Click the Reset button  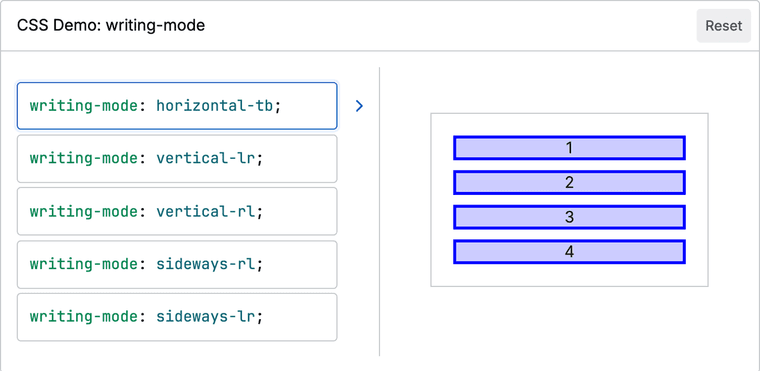(723, 26)
